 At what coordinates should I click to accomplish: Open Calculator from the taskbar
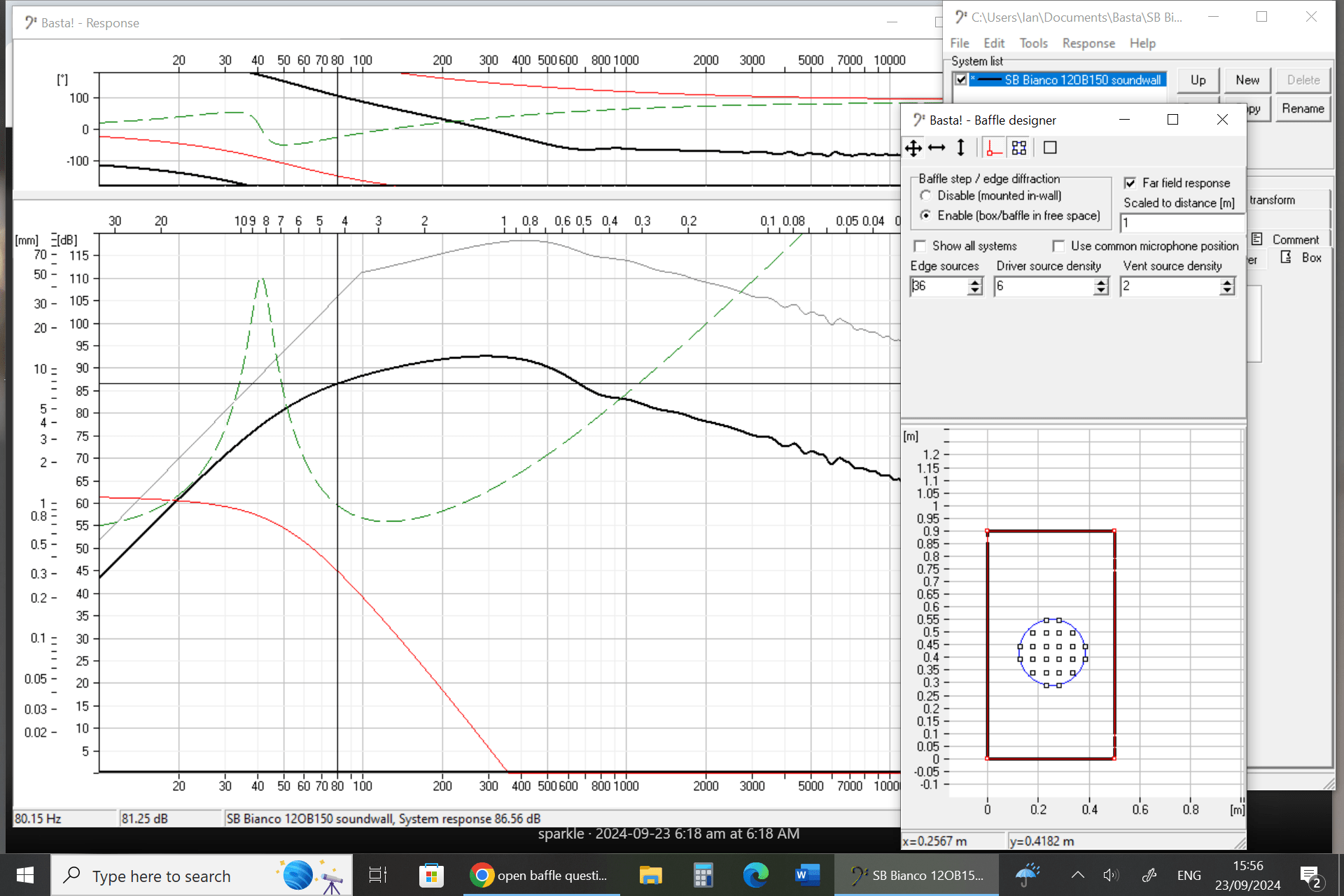[x=703, y=875]
